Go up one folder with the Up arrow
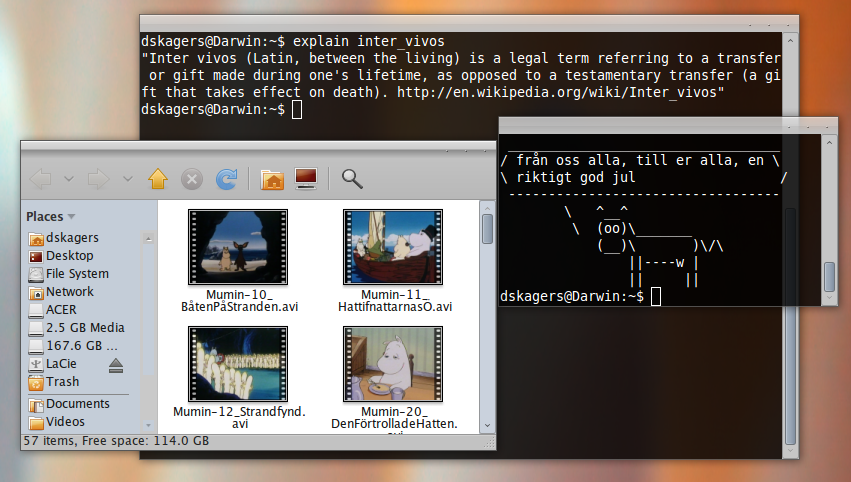This screenshot has width=851, height=482. click(158, 179)
